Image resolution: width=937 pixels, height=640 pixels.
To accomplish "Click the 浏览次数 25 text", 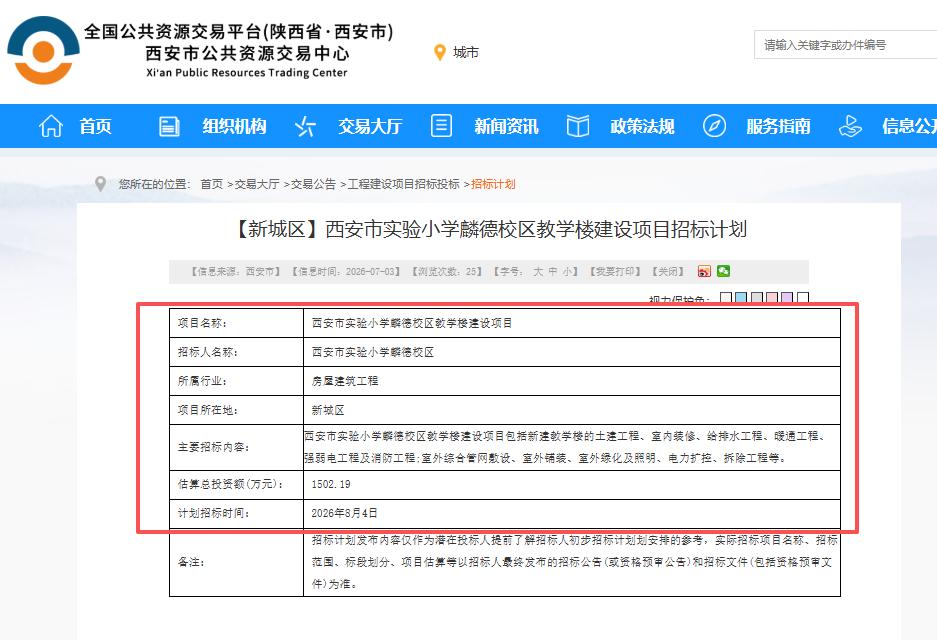I will 447,271.
